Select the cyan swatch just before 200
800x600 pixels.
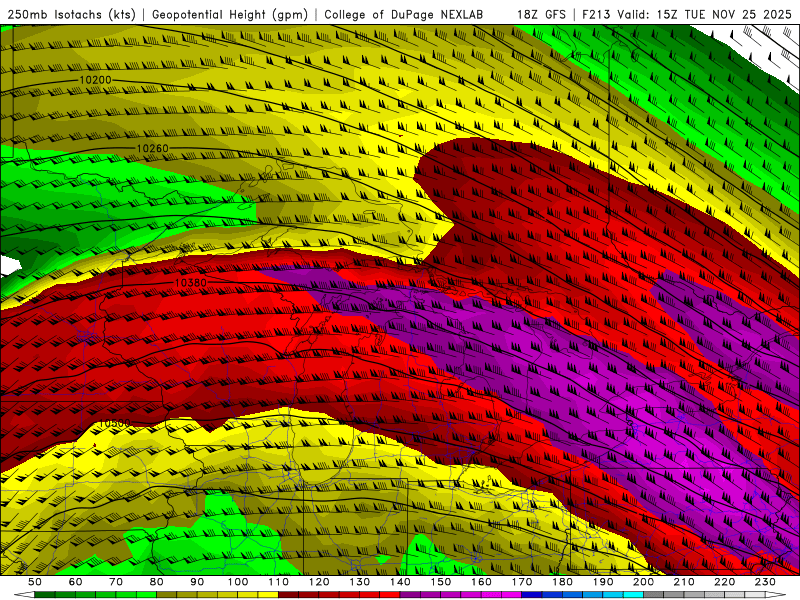click(x=633, y=595)
